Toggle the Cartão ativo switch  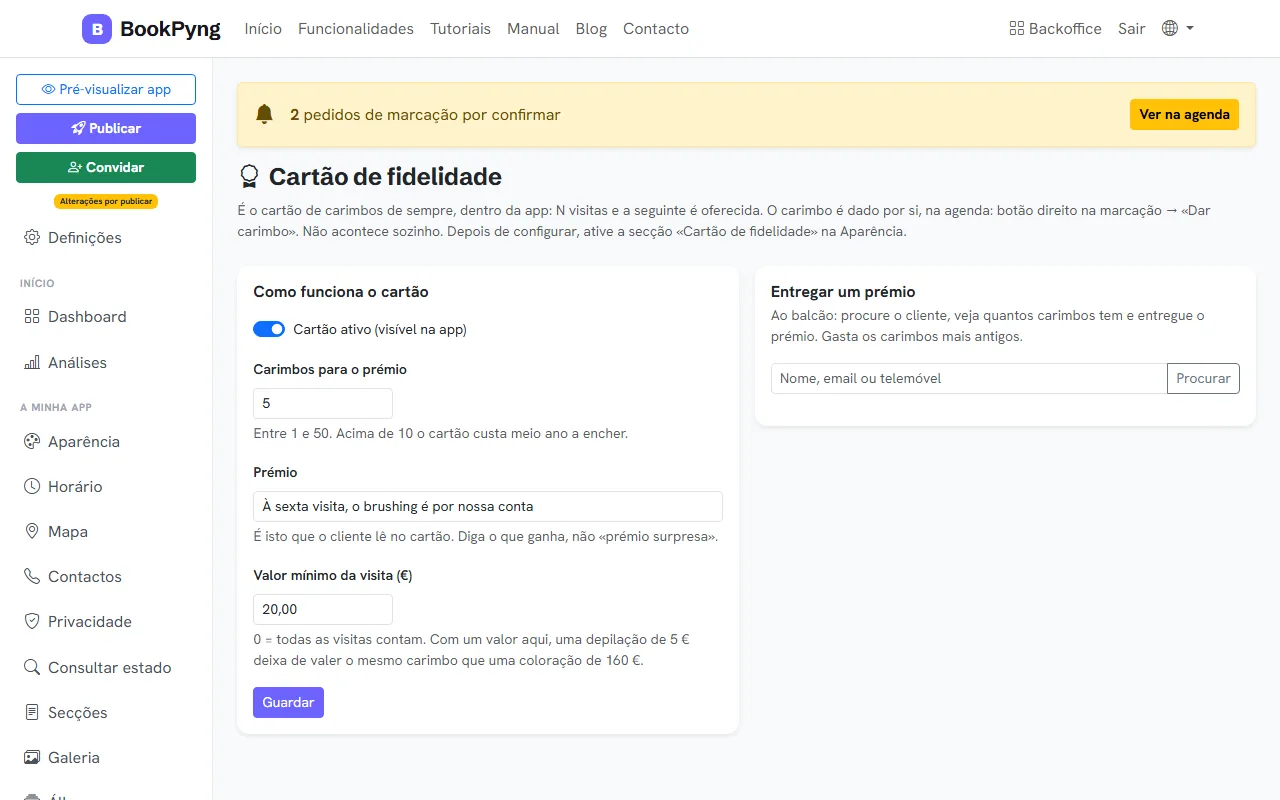pyautogui.click(x=269, y=329)
